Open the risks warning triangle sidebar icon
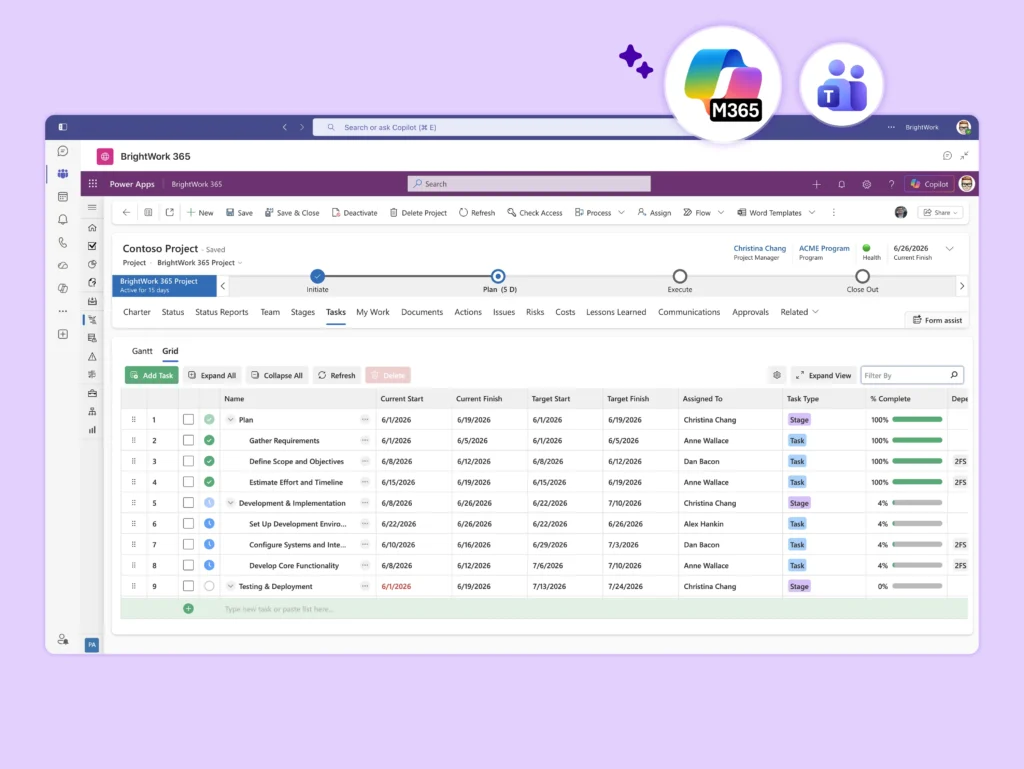This screenshot has width=1024, height=769. tap(92, 356)
